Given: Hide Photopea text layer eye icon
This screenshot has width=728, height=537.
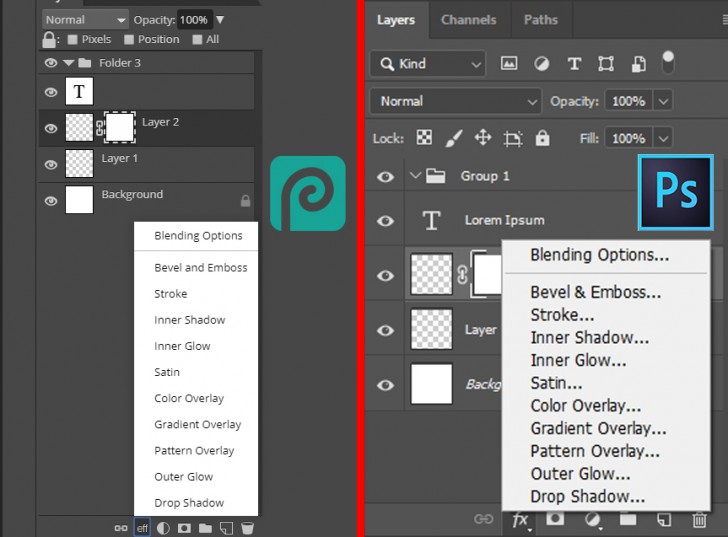Looking at the screenshot, I should [x=51, y=92].
